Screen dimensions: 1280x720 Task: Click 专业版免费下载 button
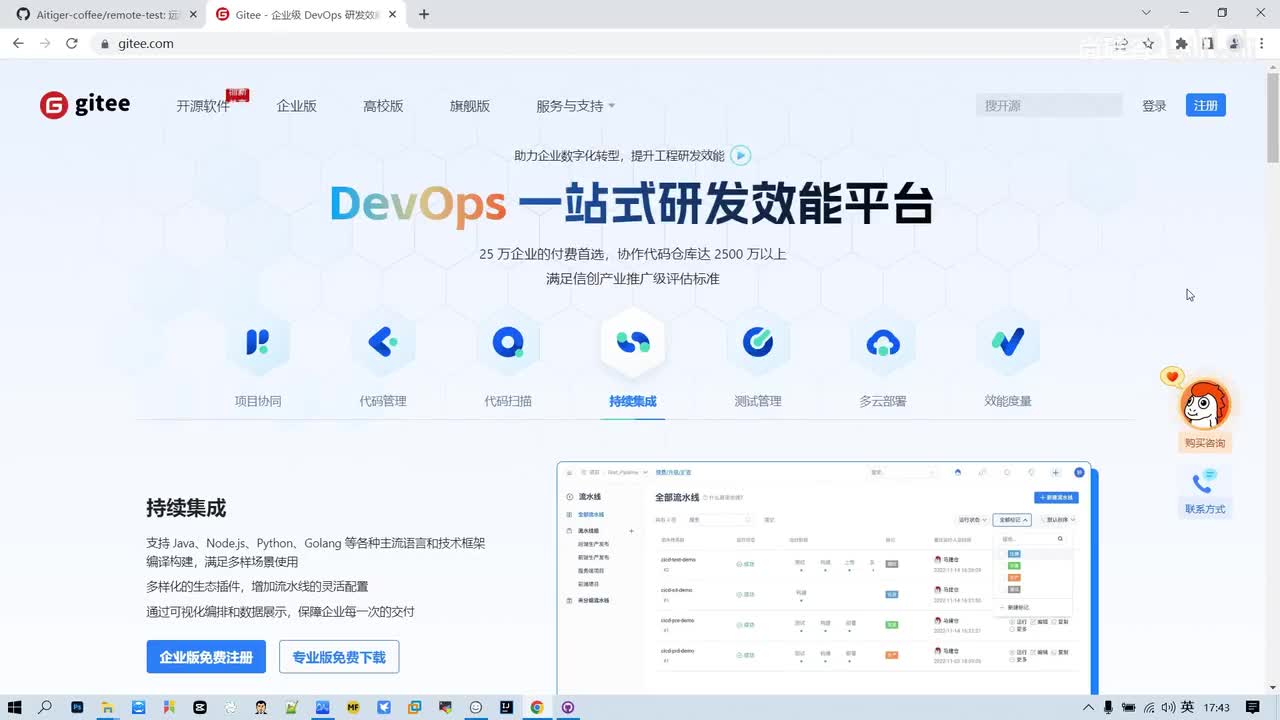(339, 657)
